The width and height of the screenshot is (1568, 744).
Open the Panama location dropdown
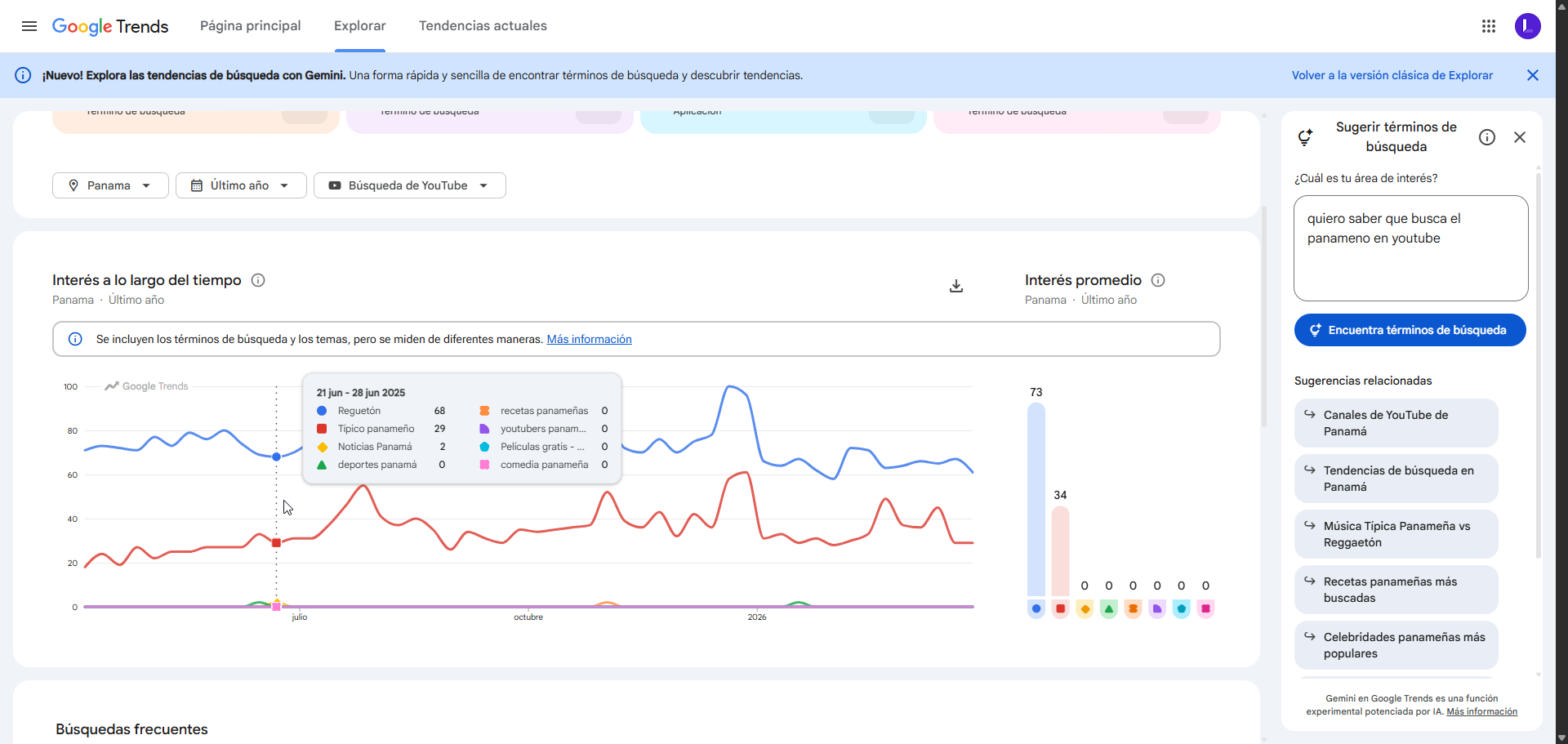tap(110, 185)
